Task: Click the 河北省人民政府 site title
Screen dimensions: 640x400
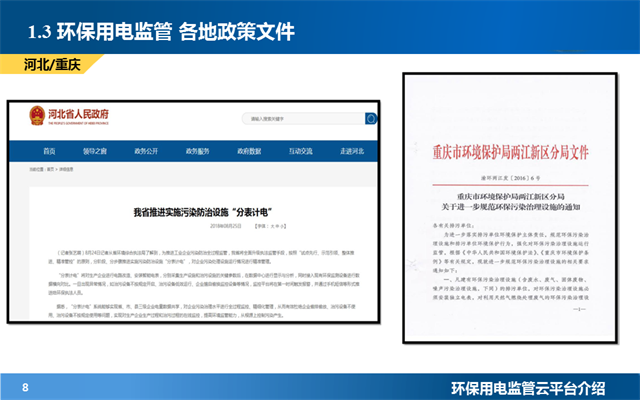Action: 78,114
